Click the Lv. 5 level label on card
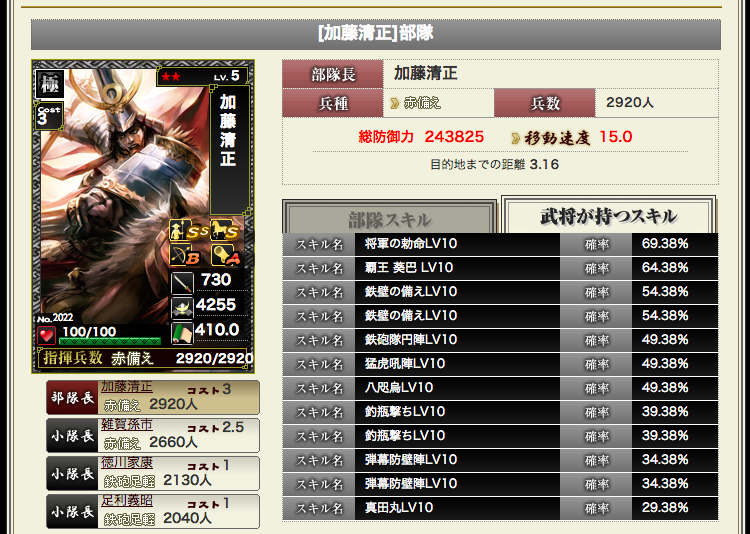The width and height of the screenshot is (750, 534). tap(227, 76)
